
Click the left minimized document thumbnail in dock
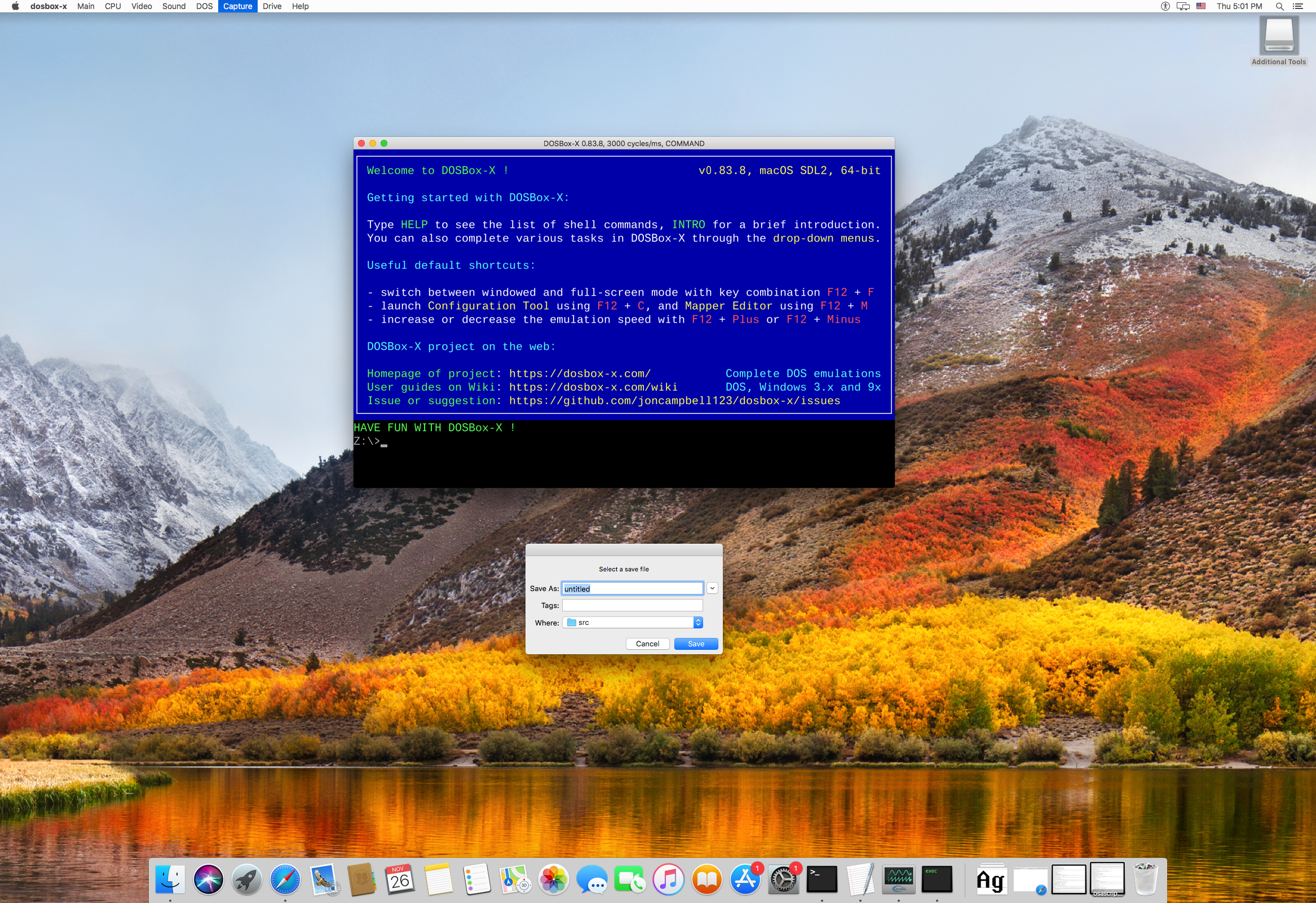(1068, 880)
